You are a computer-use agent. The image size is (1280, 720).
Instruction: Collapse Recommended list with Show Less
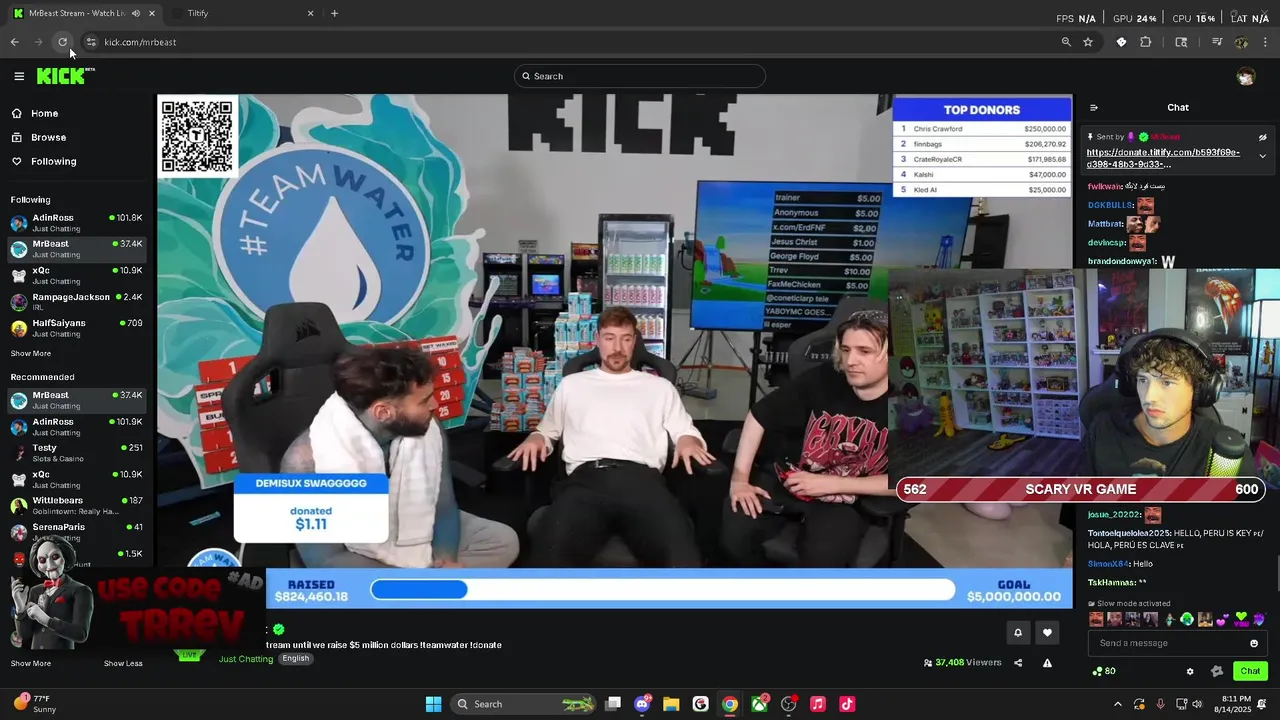123,663
